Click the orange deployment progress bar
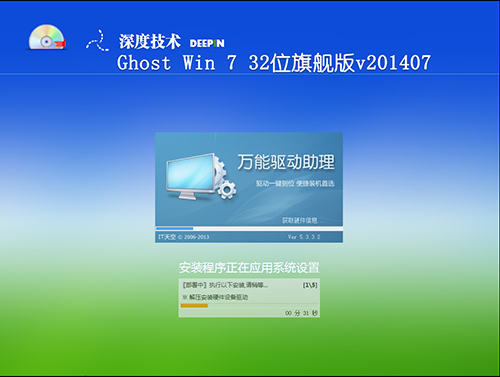The width and height of the screenshot is (500, 377). pyautogui.click(x=194, y=306)
